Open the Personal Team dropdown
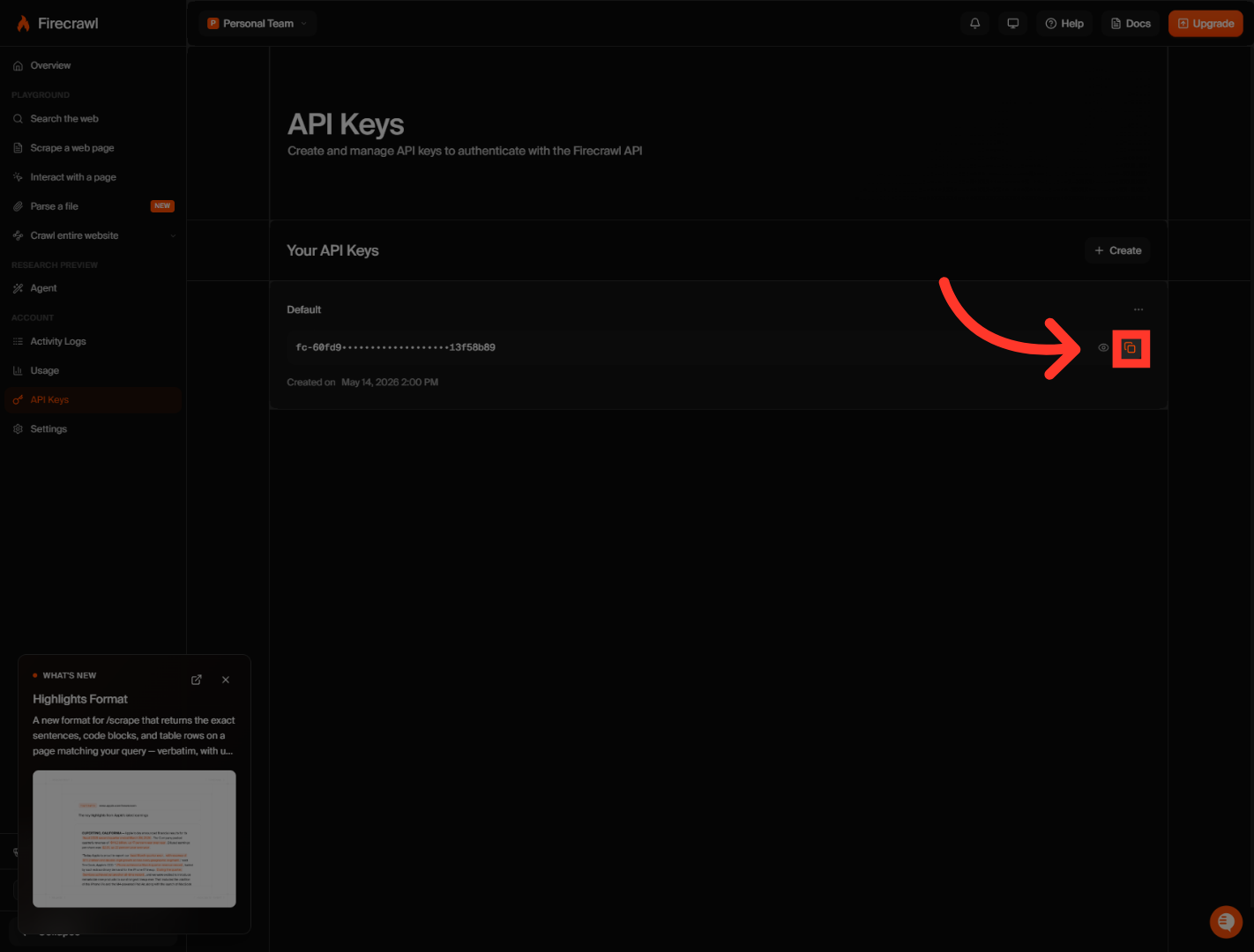The image size is (1254, 952). point(258,24)
